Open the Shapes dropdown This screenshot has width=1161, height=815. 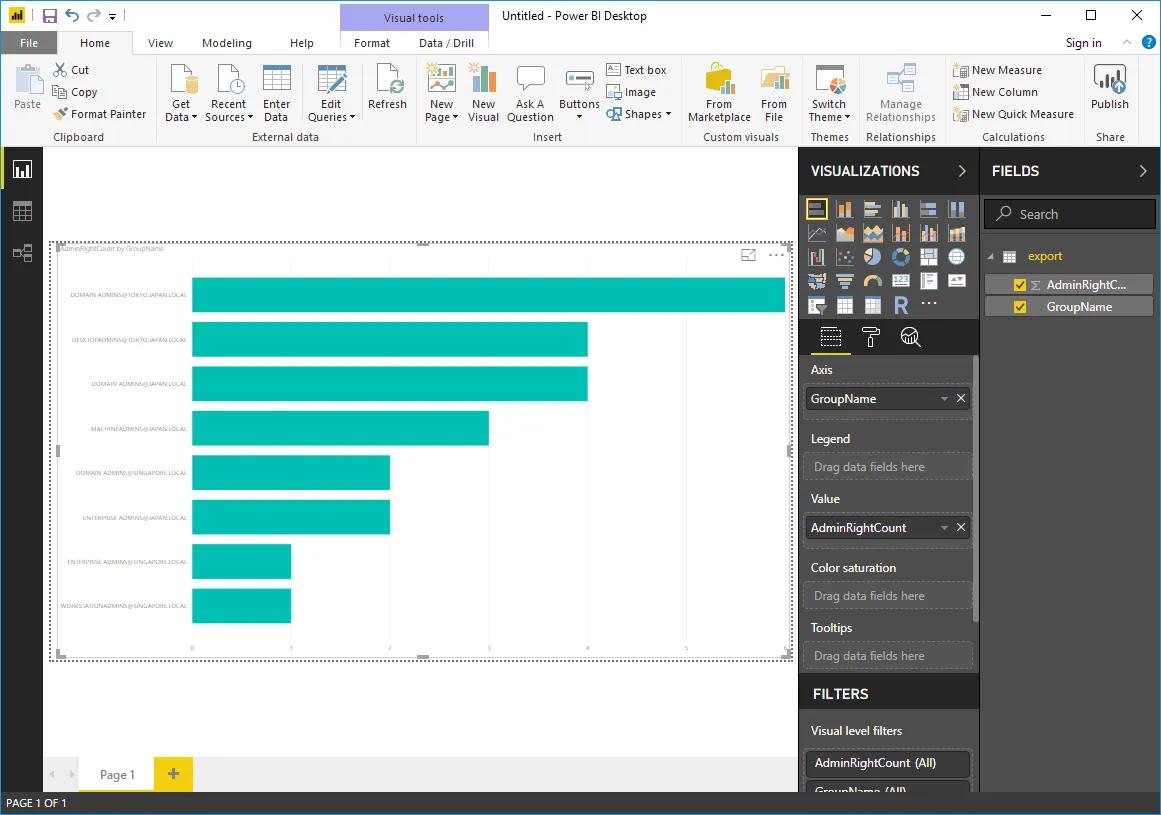point(638,114)
